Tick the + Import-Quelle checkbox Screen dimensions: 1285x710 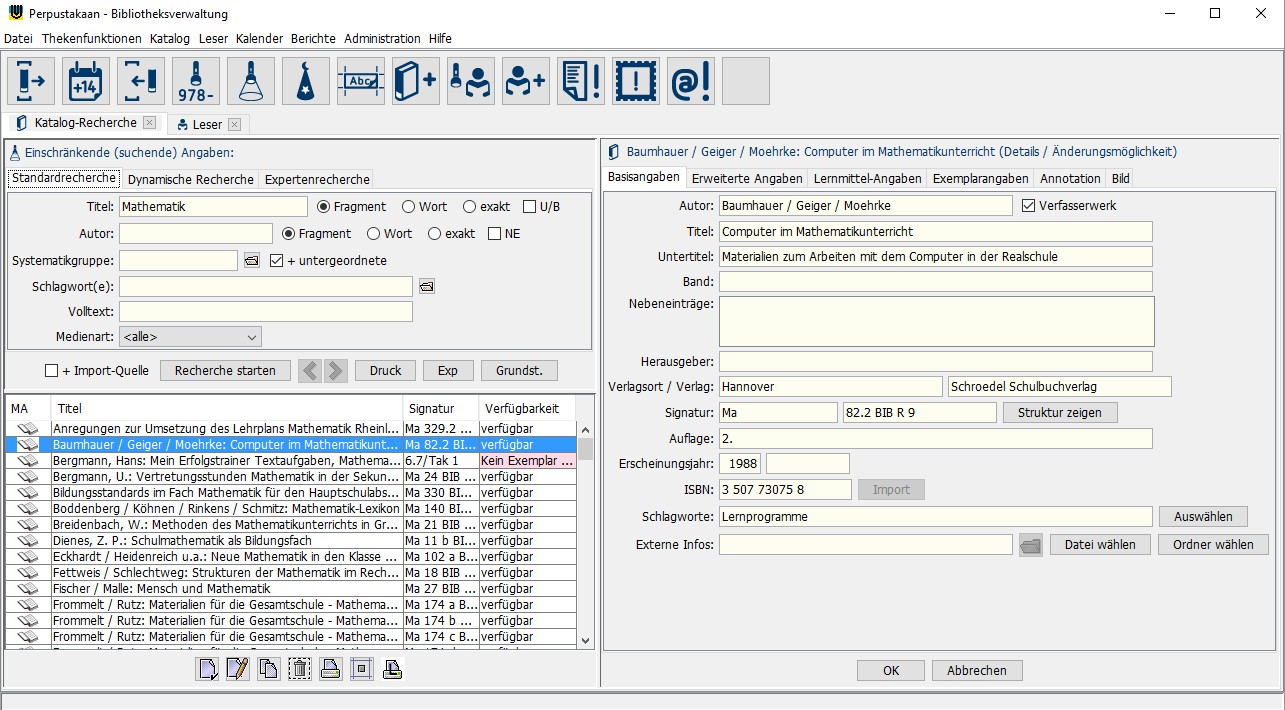tap(52, 371)
